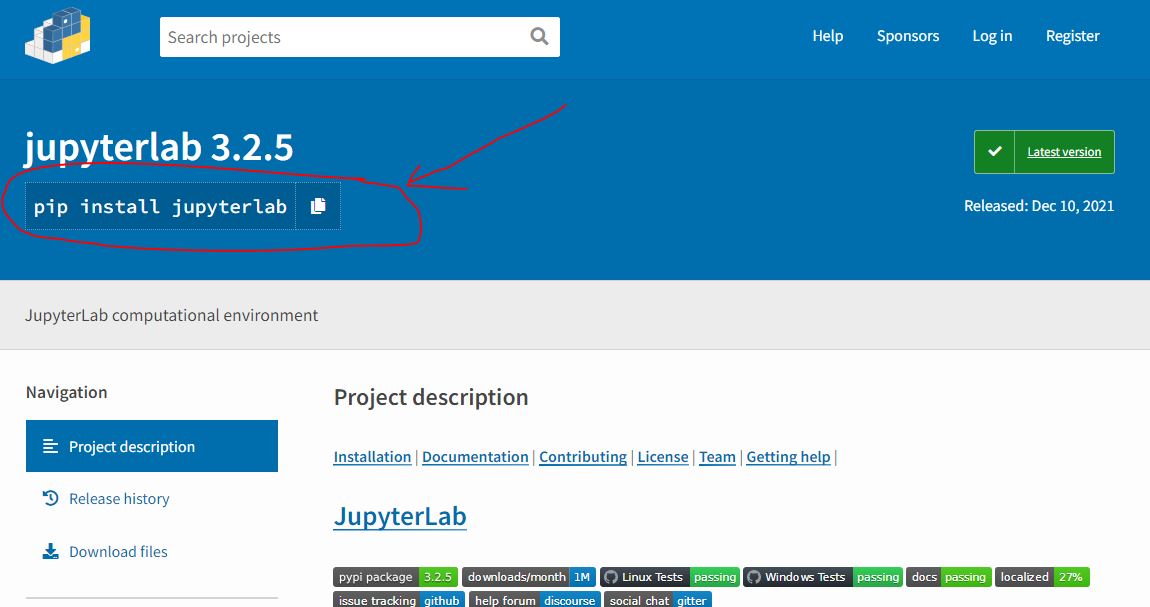
Task: Open the Installation link
Action: [372, 457]
